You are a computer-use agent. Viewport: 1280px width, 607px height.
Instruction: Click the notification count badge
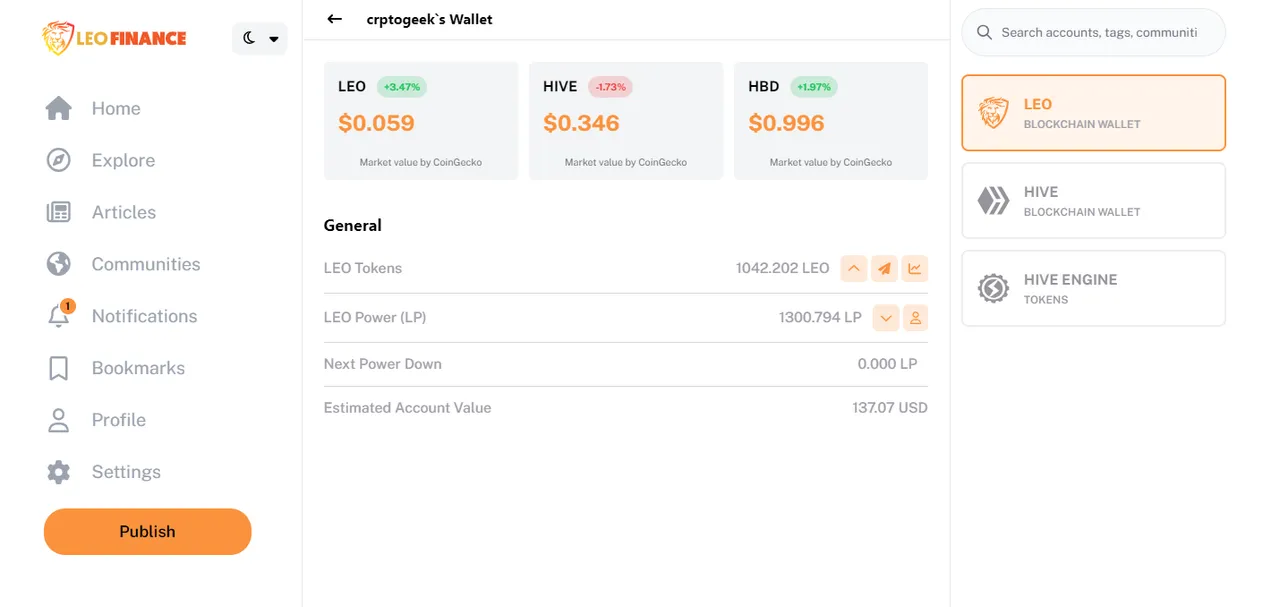pos(67,306)
